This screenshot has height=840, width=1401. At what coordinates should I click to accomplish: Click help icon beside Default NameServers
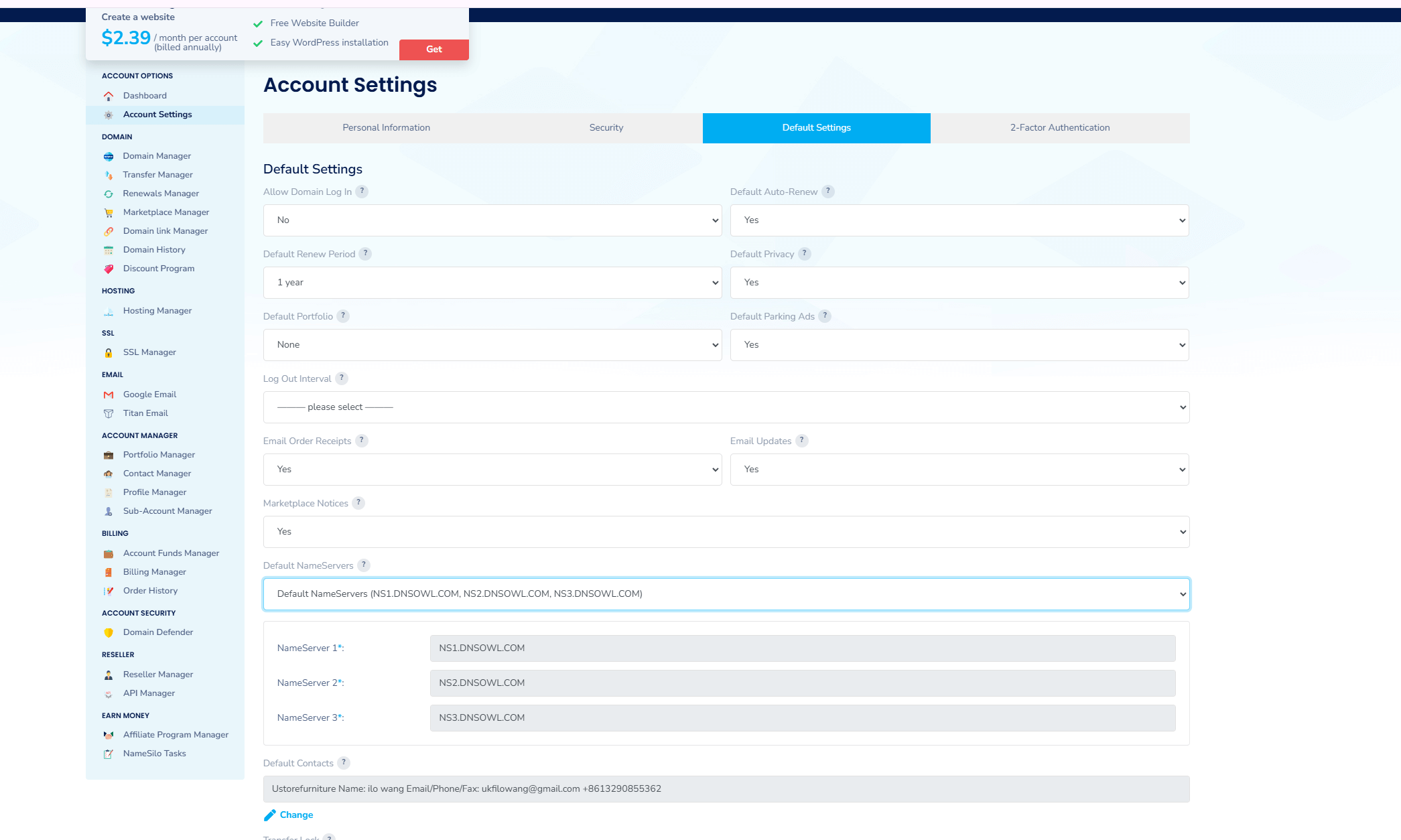point(364,565)
